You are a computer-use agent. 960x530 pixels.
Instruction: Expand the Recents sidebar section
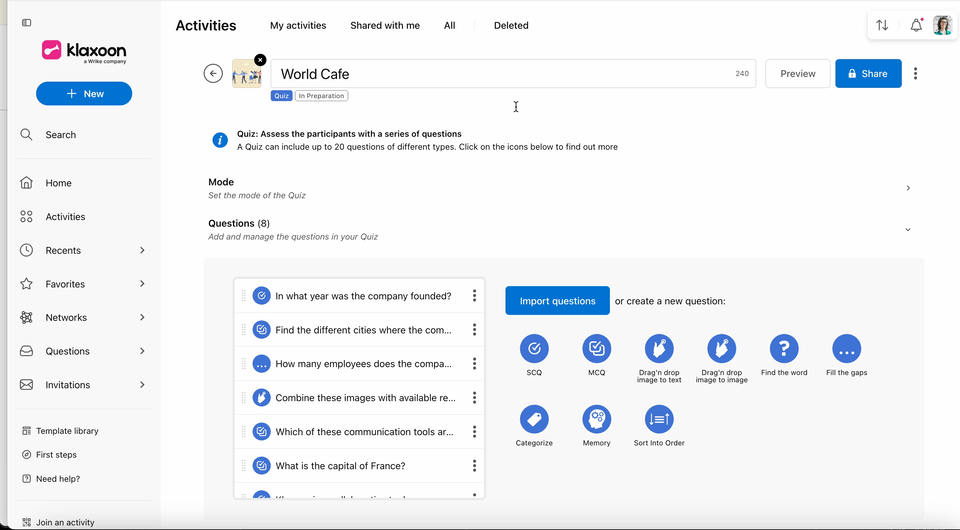(142, 250)
